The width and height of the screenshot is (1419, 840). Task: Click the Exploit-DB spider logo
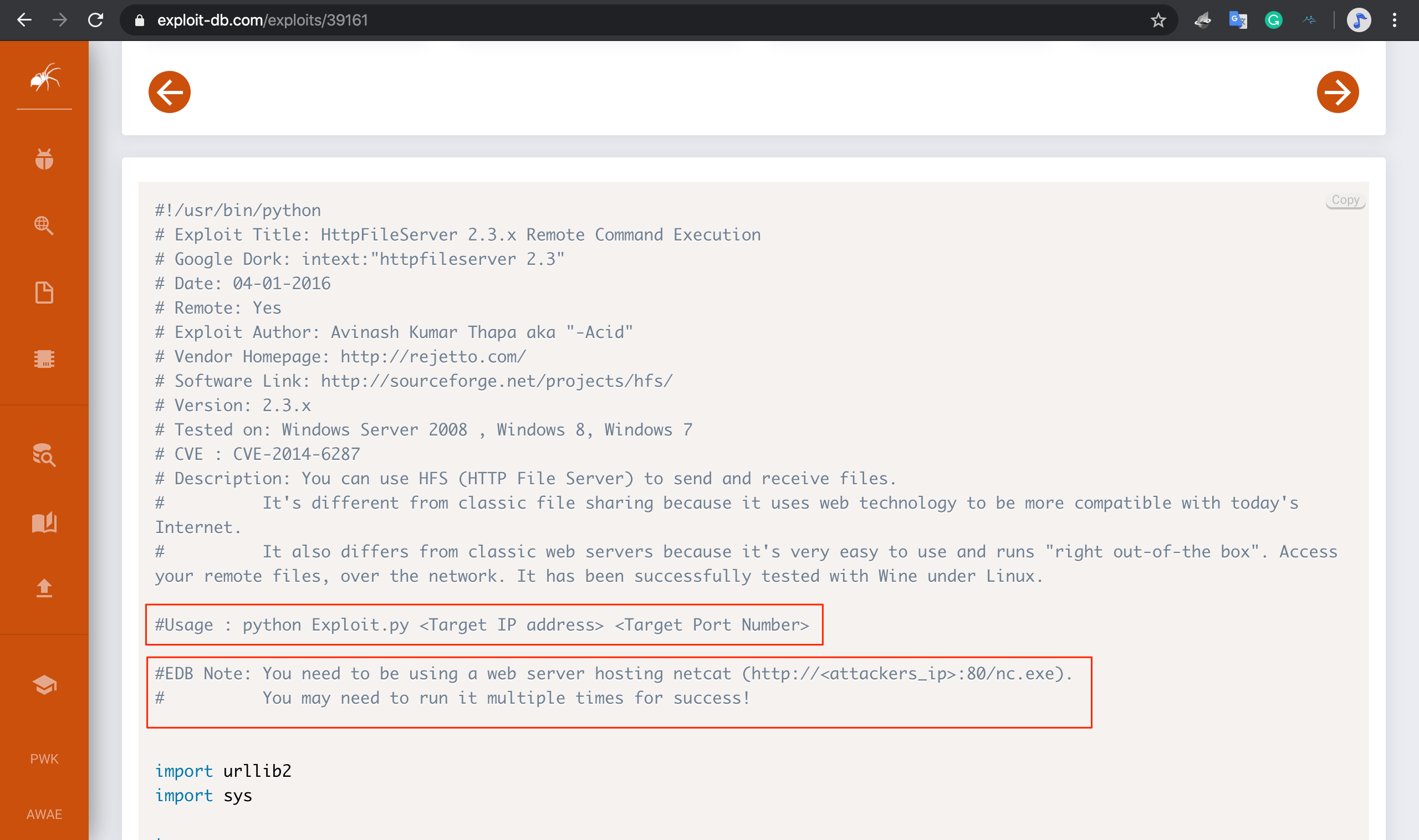[44, 80]
